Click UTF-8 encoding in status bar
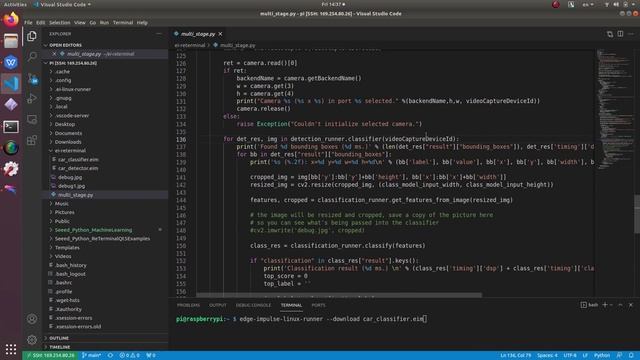The image size is (640, 360). point(570,356)
